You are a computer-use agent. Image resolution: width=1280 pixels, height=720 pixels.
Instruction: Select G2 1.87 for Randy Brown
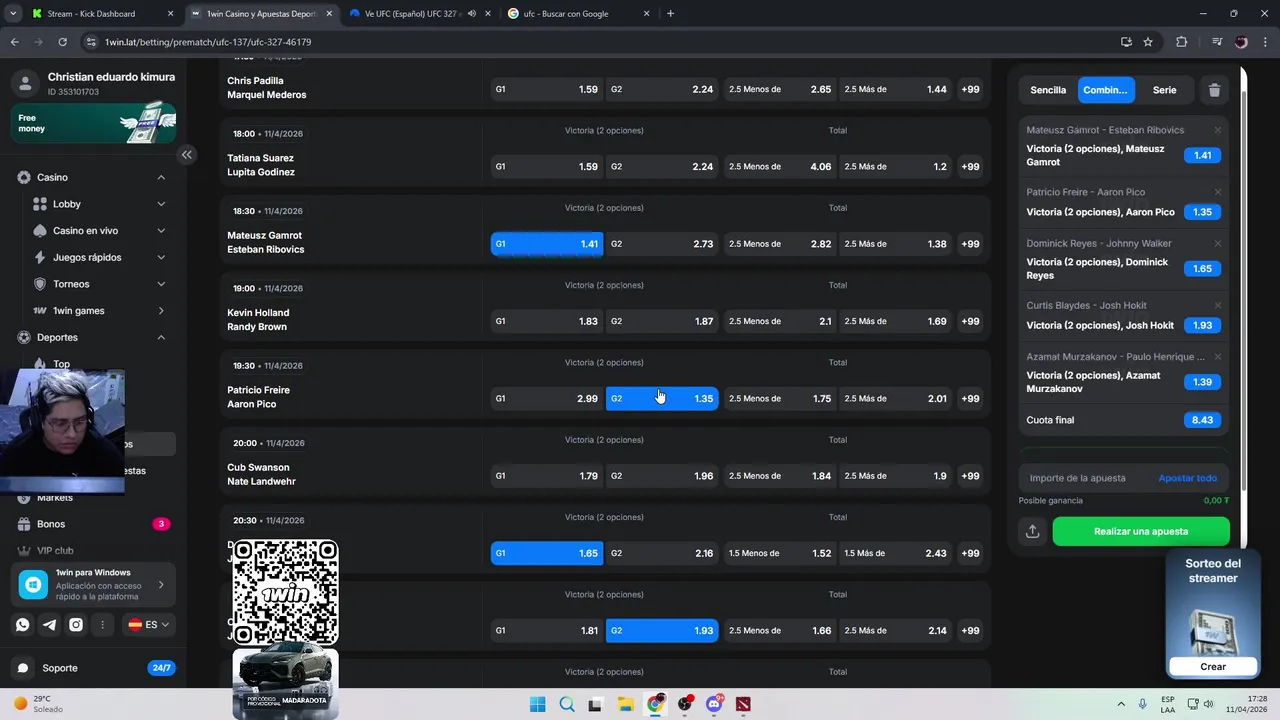pyautogui.click(x=662, y=321)
